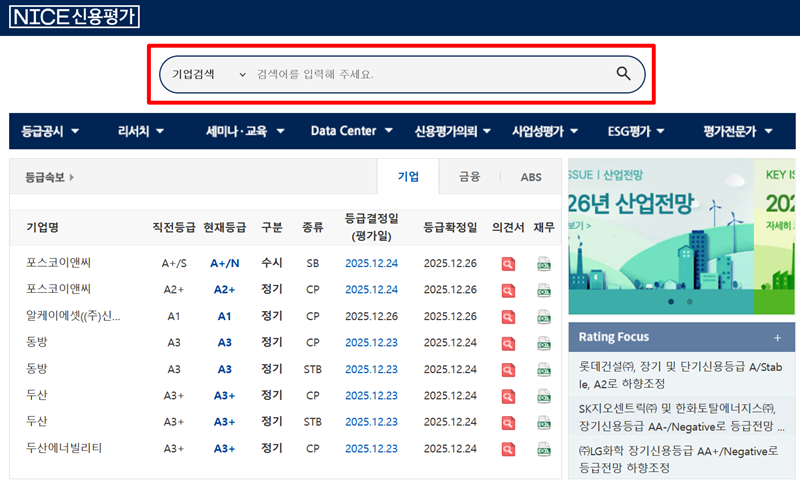Switch to the 금융 tab
Viewport: 800px width, 484px height.
click(469, 176)
